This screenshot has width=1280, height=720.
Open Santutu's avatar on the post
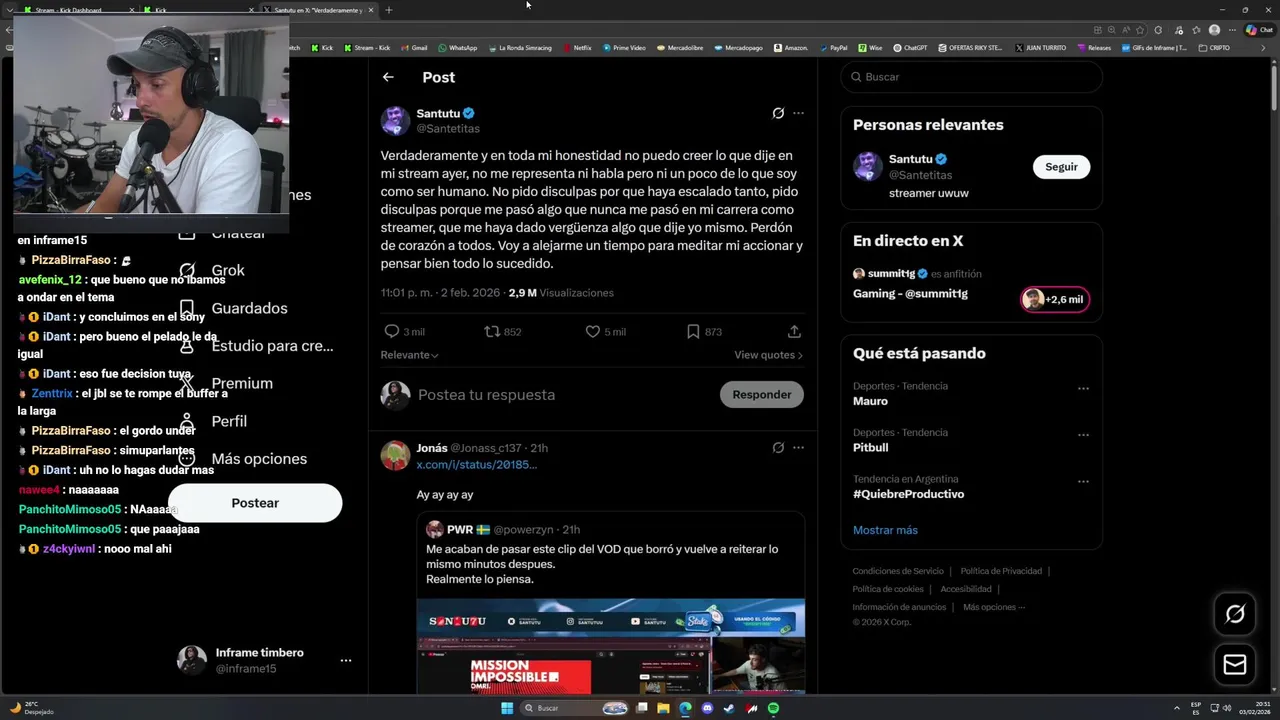click(395, 120)
